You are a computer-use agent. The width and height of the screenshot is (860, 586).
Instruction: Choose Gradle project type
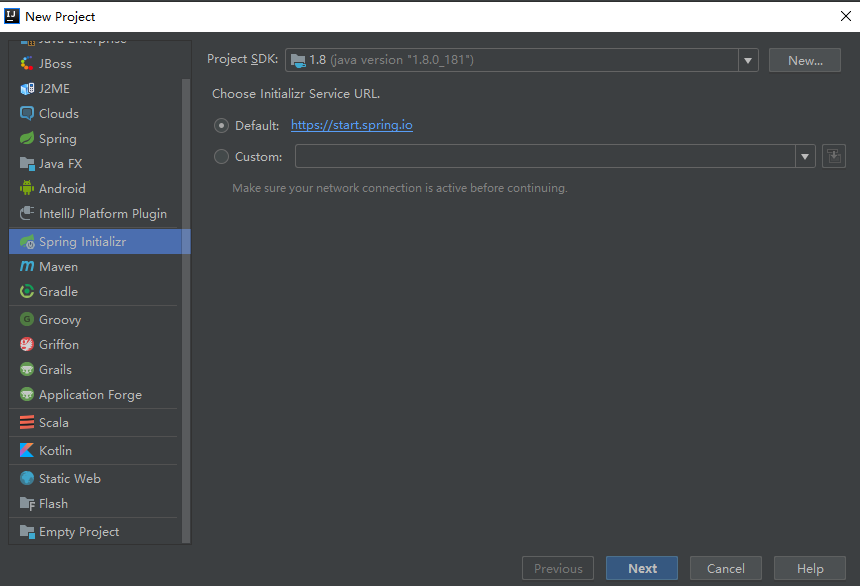(95, 291)
